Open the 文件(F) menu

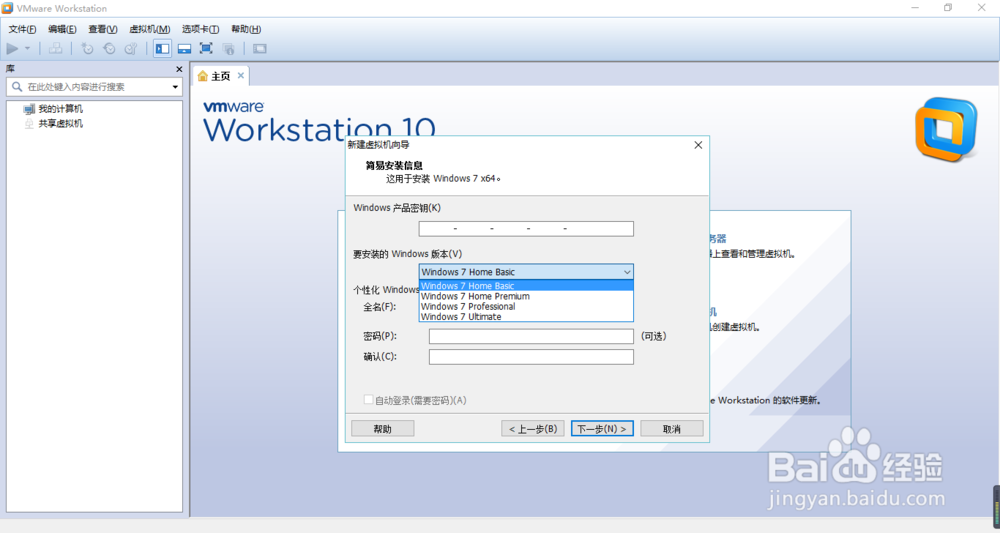pyautogui.click(x=22, y=29)
